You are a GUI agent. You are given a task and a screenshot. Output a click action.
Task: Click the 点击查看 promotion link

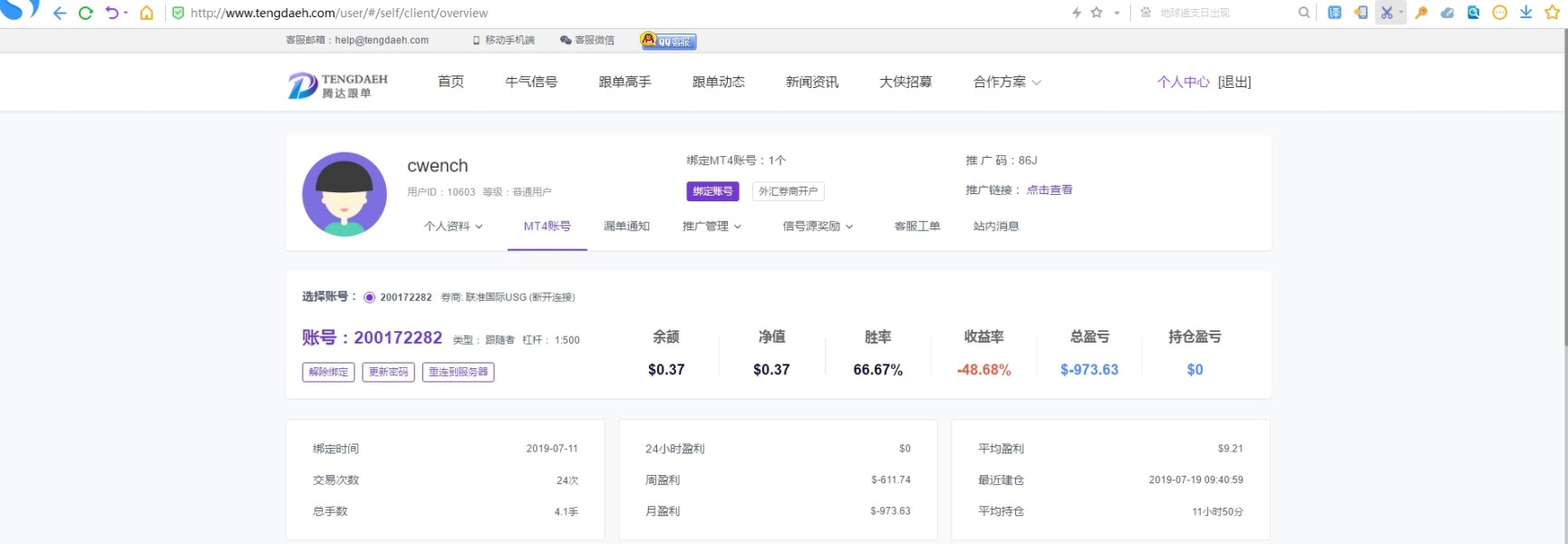(x=1050, y=190)
